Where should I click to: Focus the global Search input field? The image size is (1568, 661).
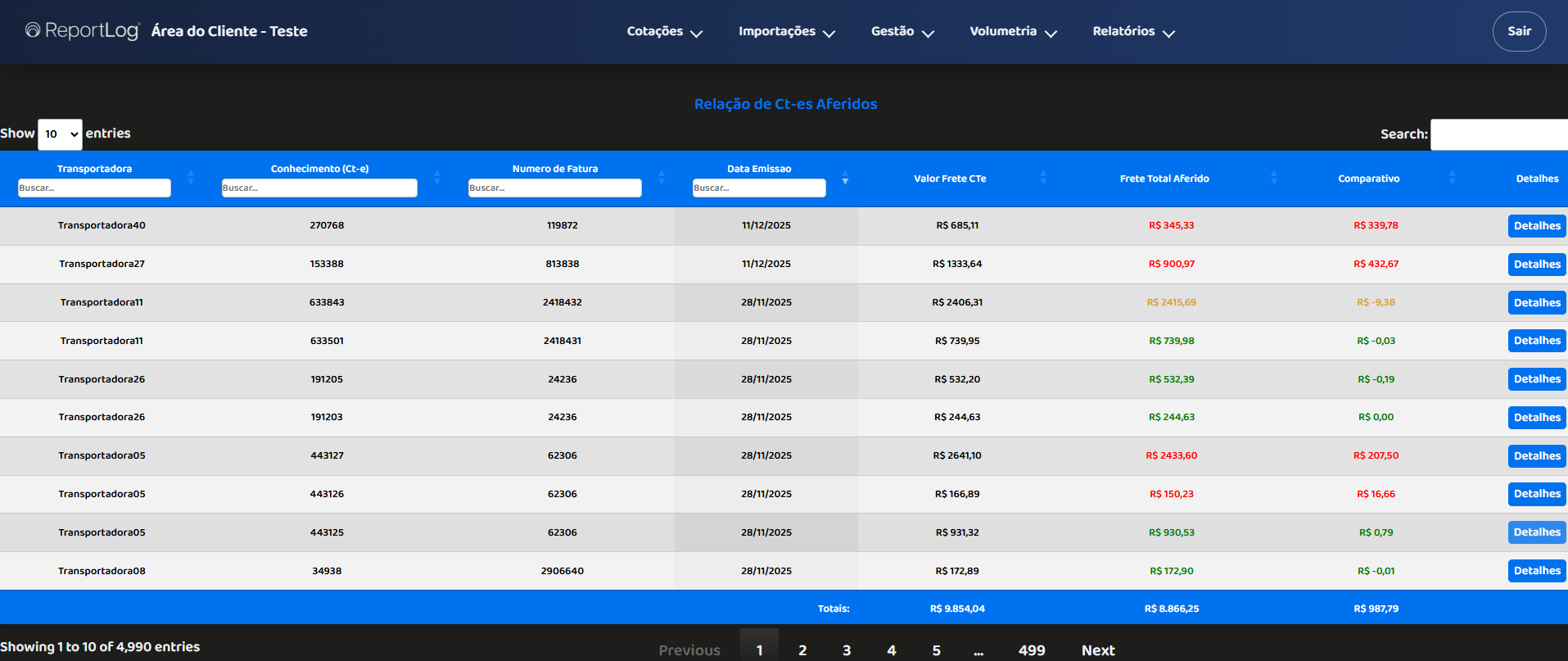coord(1498,134)
